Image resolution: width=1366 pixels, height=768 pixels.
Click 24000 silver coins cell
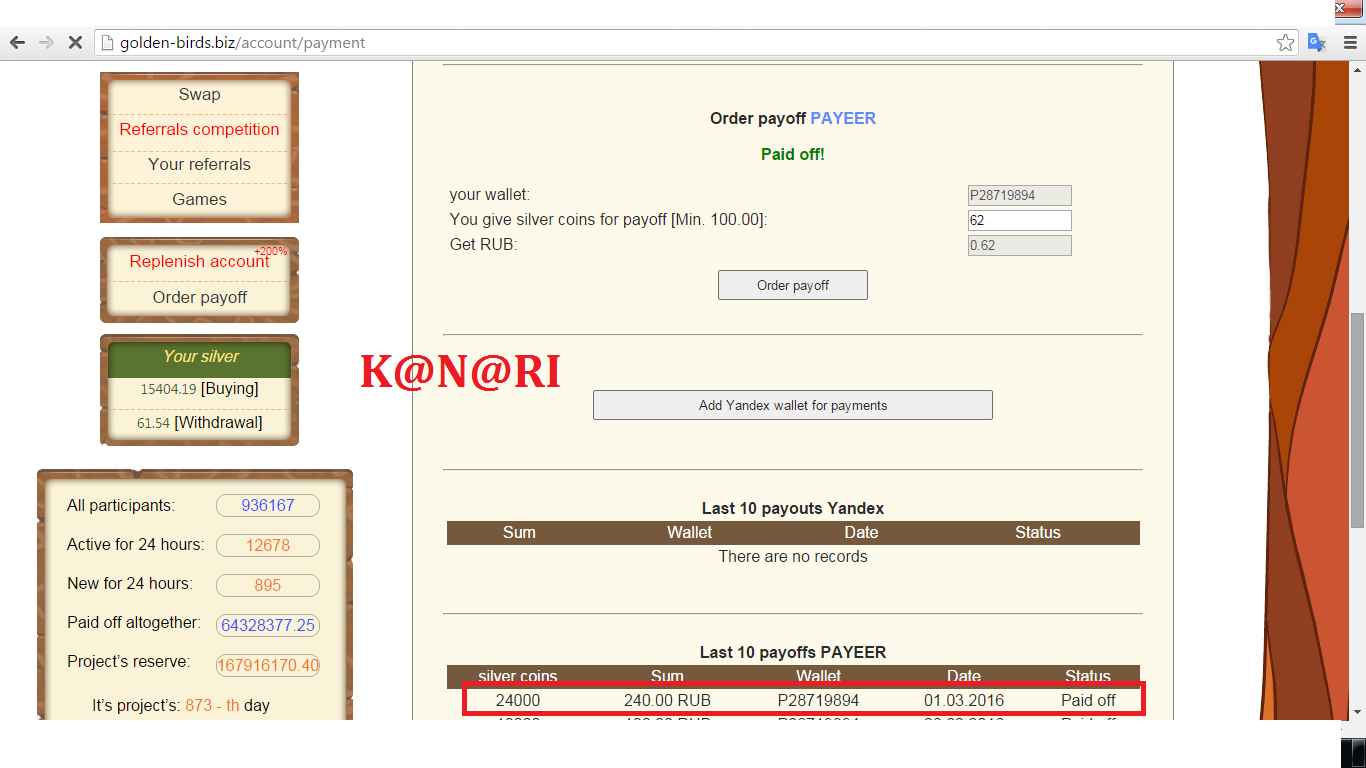pos(518,700)
